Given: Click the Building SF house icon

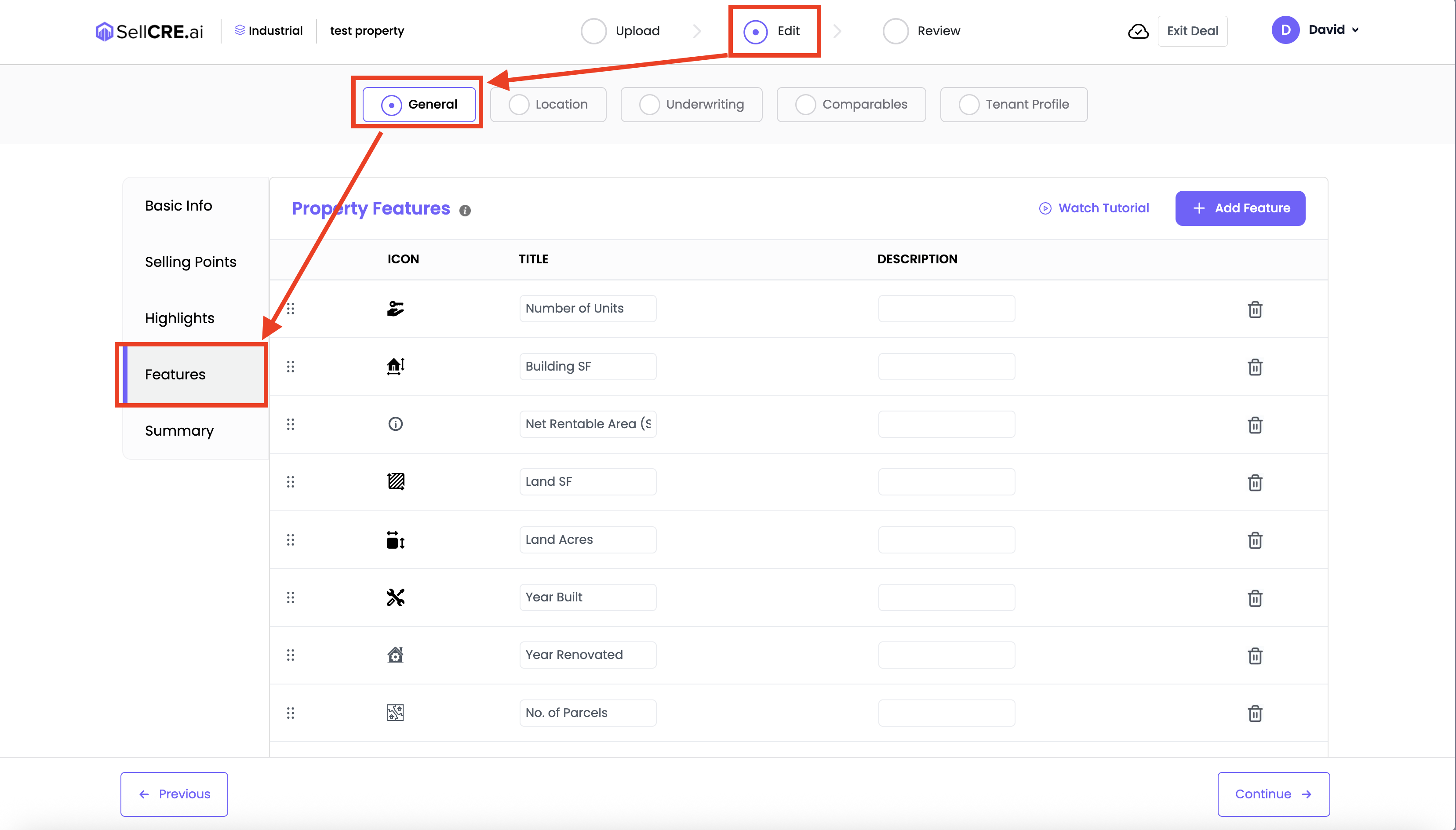Looking at the screenshot, I should (x=395, y=366).
